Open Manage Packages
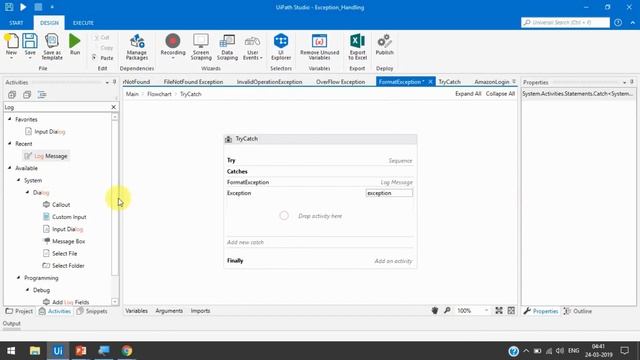 (137, 47)
